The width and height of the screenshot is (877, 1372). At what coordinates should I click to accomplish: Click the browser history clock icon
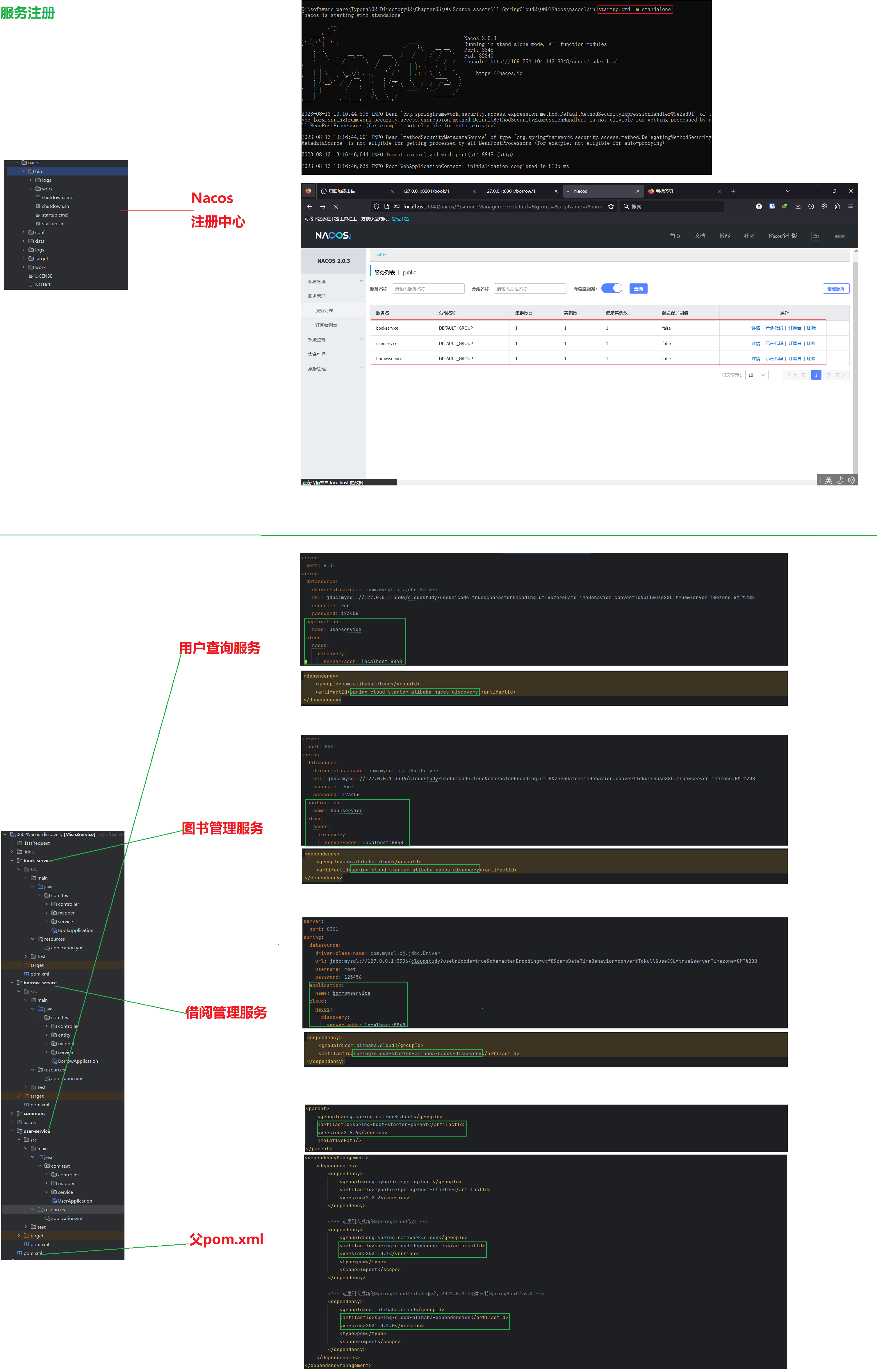click(811, 207)
